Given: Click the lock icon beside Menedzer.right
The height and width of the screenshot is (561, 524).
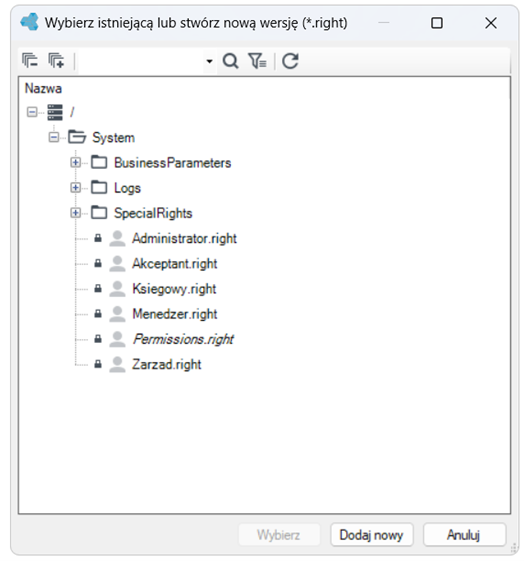Looking at the screenshot, I should click(x=98, y=314).
